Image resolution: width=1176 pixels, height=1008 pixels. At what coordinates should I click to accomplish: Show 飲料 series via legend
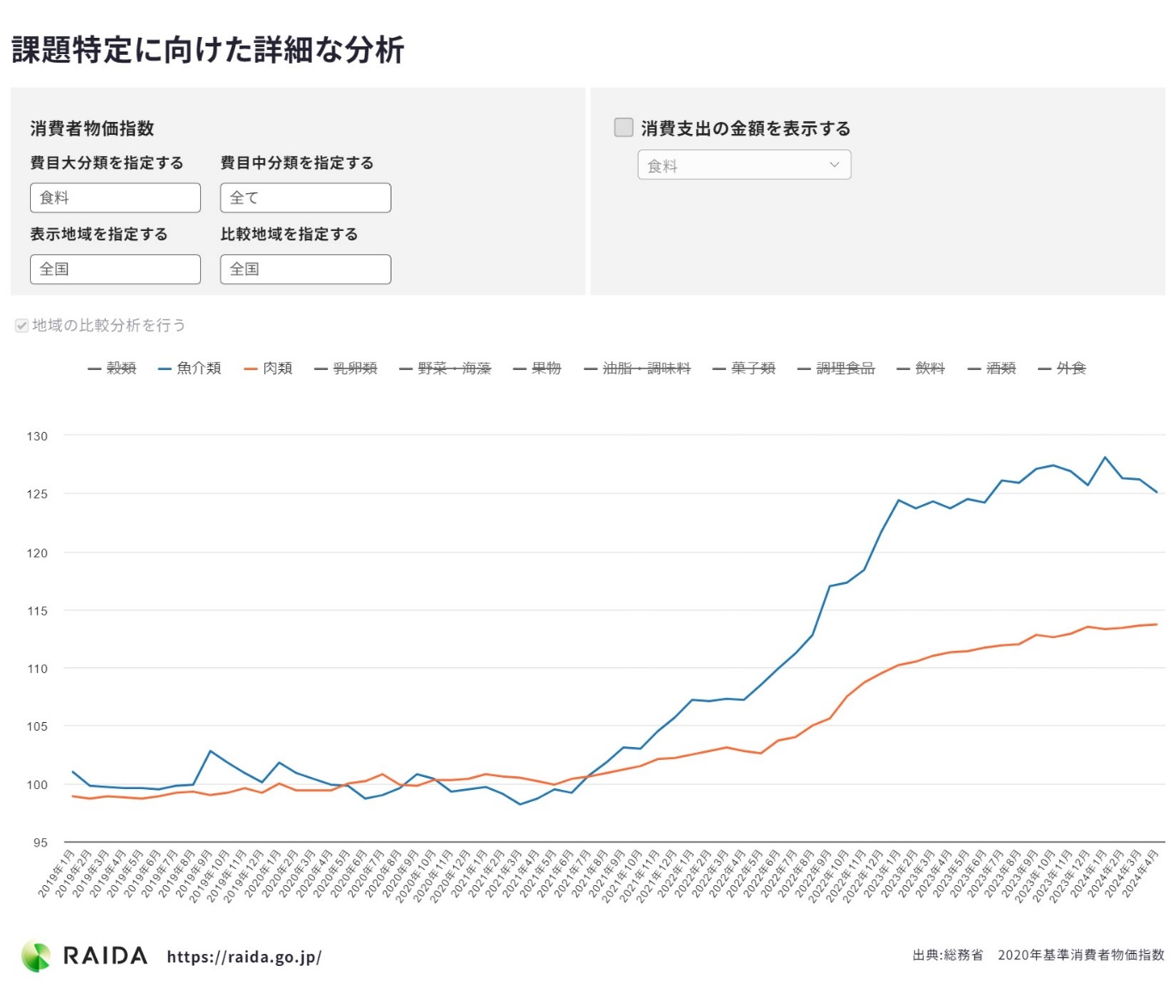pyautogui.click(x=921, y=368)
